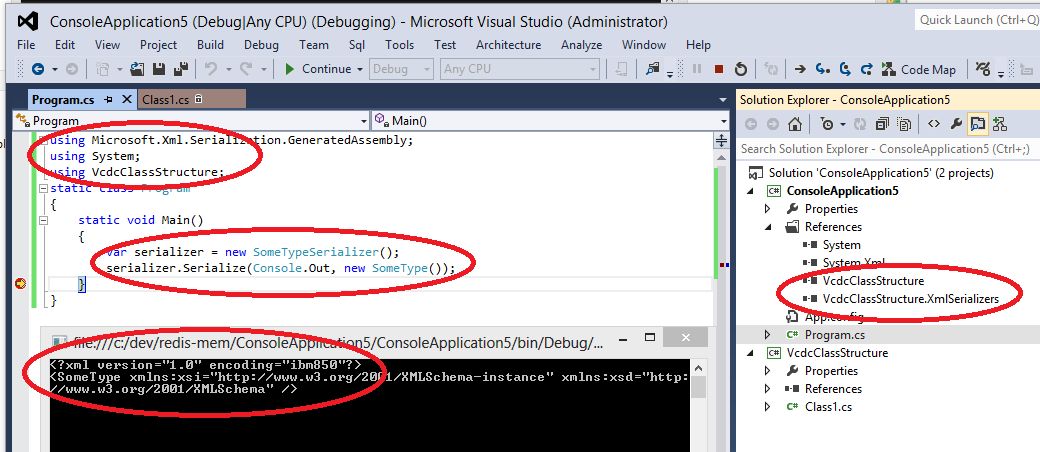Collapse the static class Program outline

(x=43, y=188)
